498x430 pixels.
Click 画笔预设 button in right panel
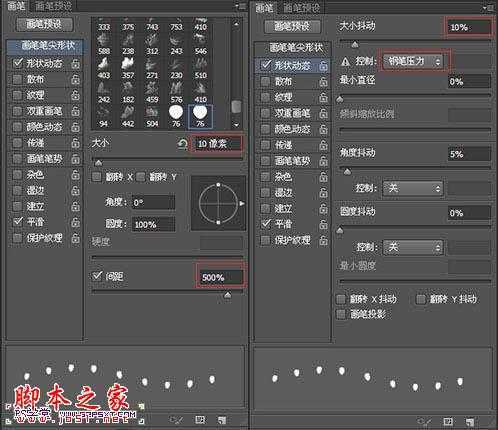pos(292,26)
